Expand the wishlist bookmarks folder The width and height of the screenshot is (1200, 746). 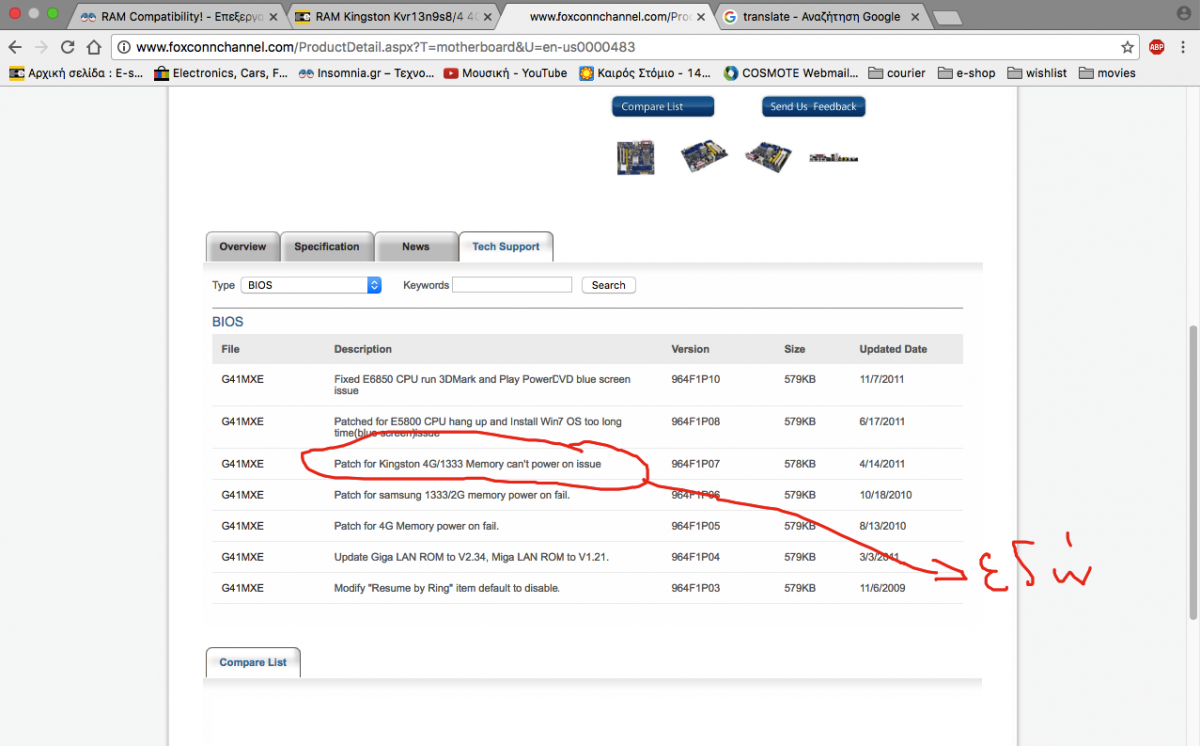(x=1037, y=73)
